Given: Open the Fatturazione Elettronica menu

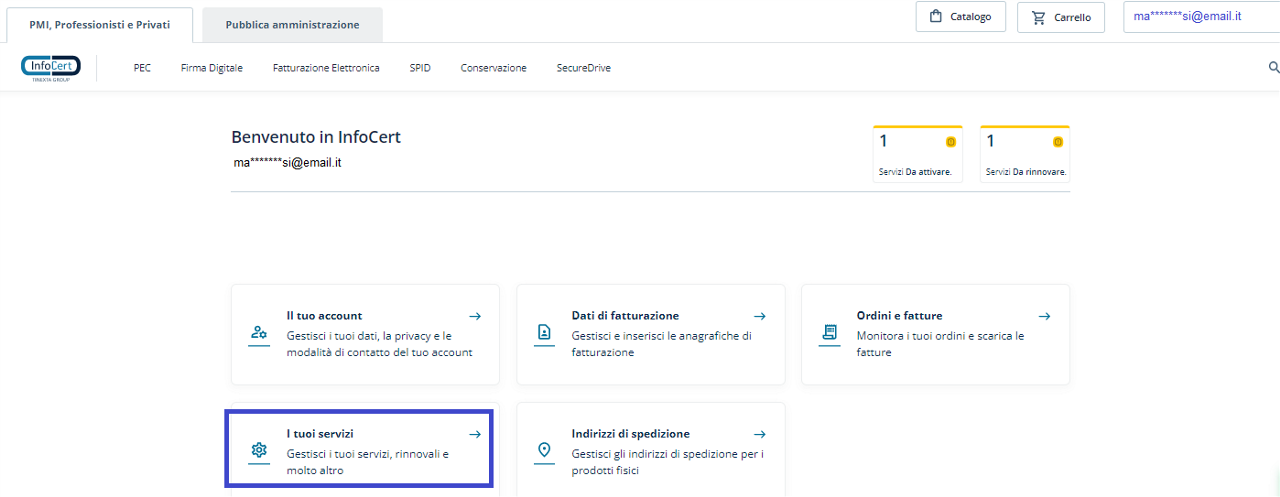Looking at the screenshot, I should click(x=325, y=68).
